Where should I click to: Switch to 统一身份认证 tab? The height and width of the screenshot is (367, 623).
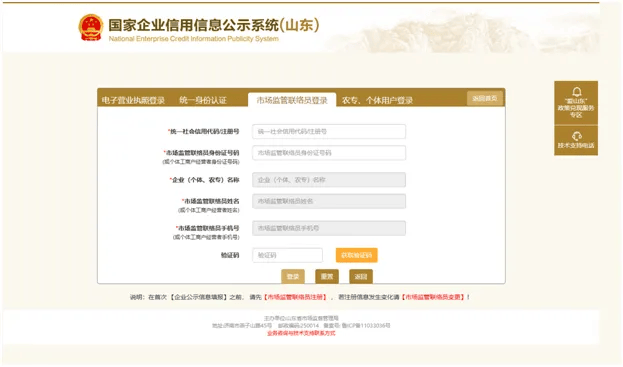coord(203,100)
